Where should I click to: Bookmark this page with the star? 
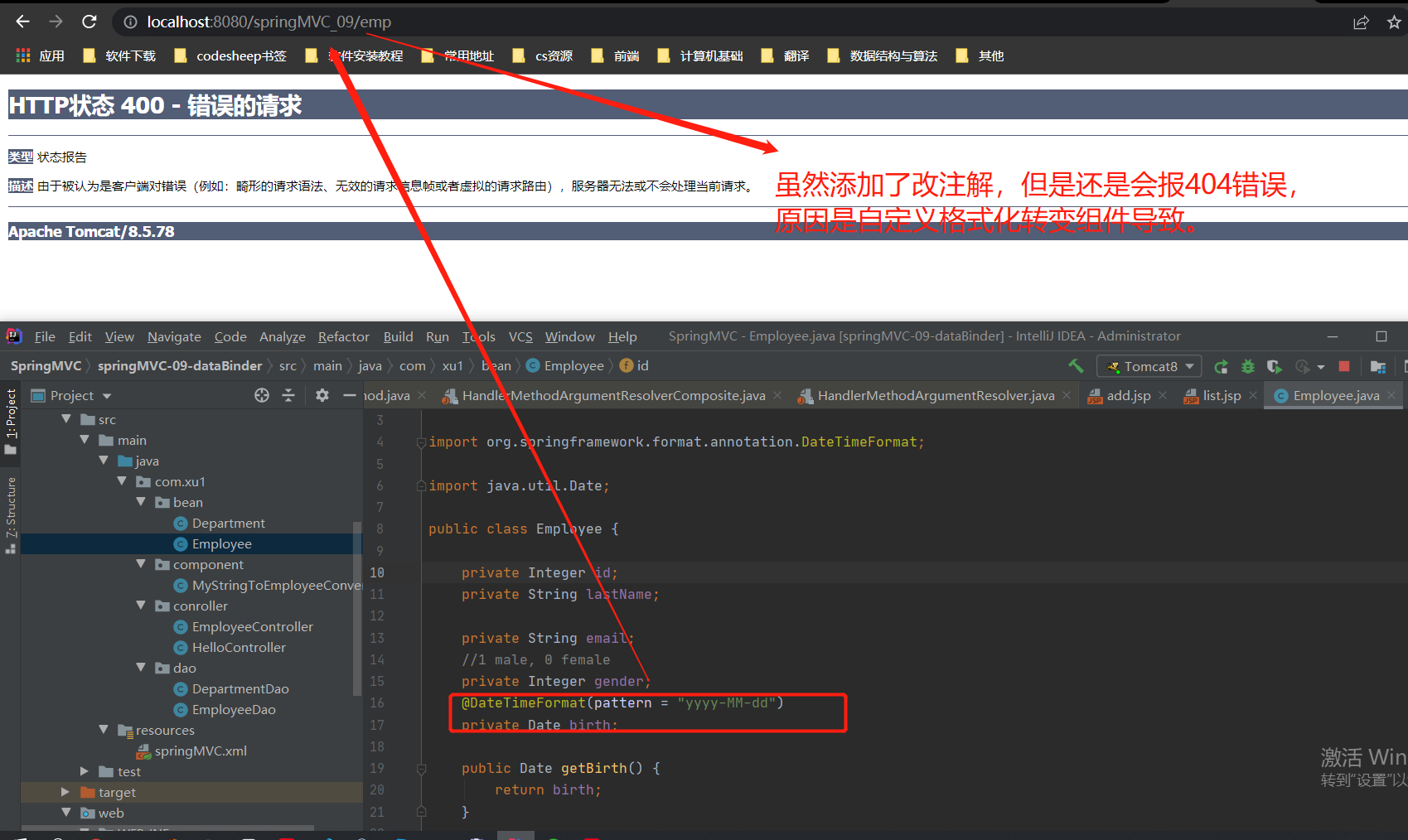pyautogui.click(x=1394, y=22)
